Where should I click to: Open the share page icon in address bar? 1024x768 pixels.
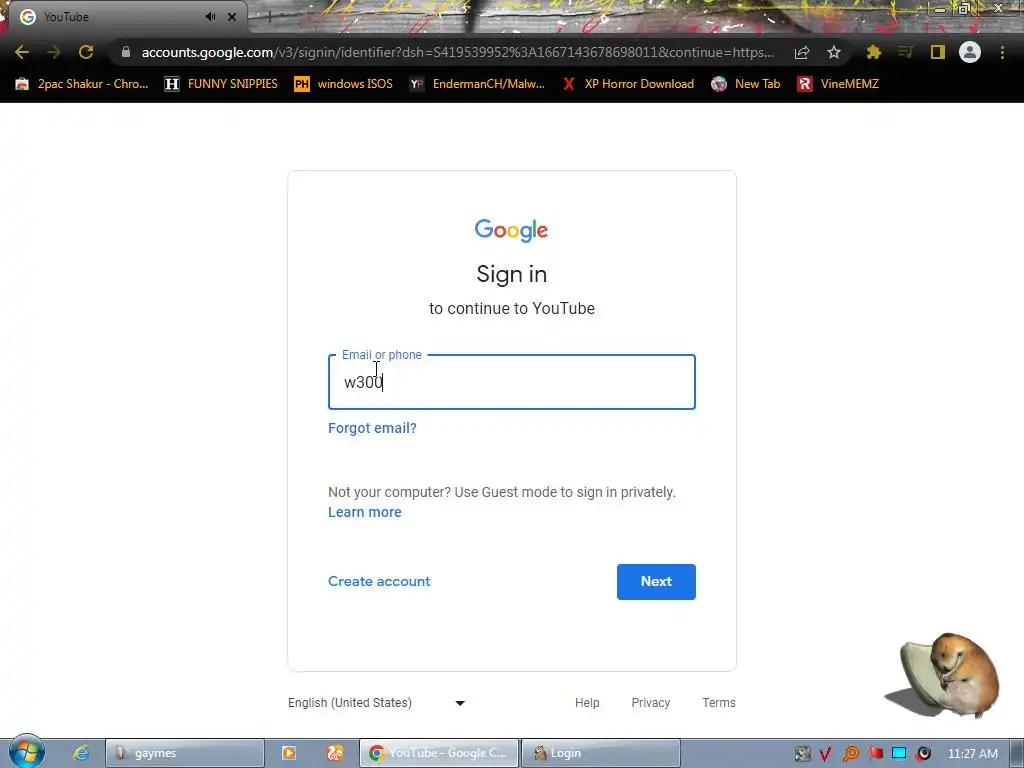(802, 53)
